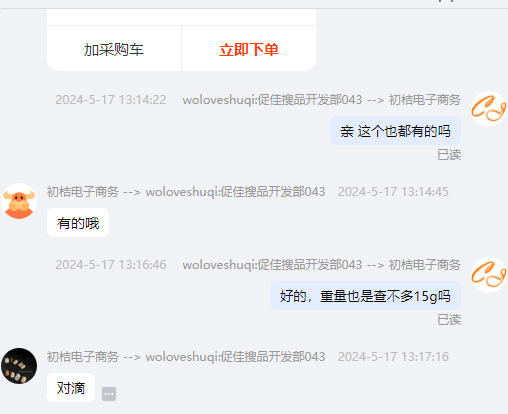Click the CJ avatar next to 亲 这个也都有的吗

tap(489, 109)
